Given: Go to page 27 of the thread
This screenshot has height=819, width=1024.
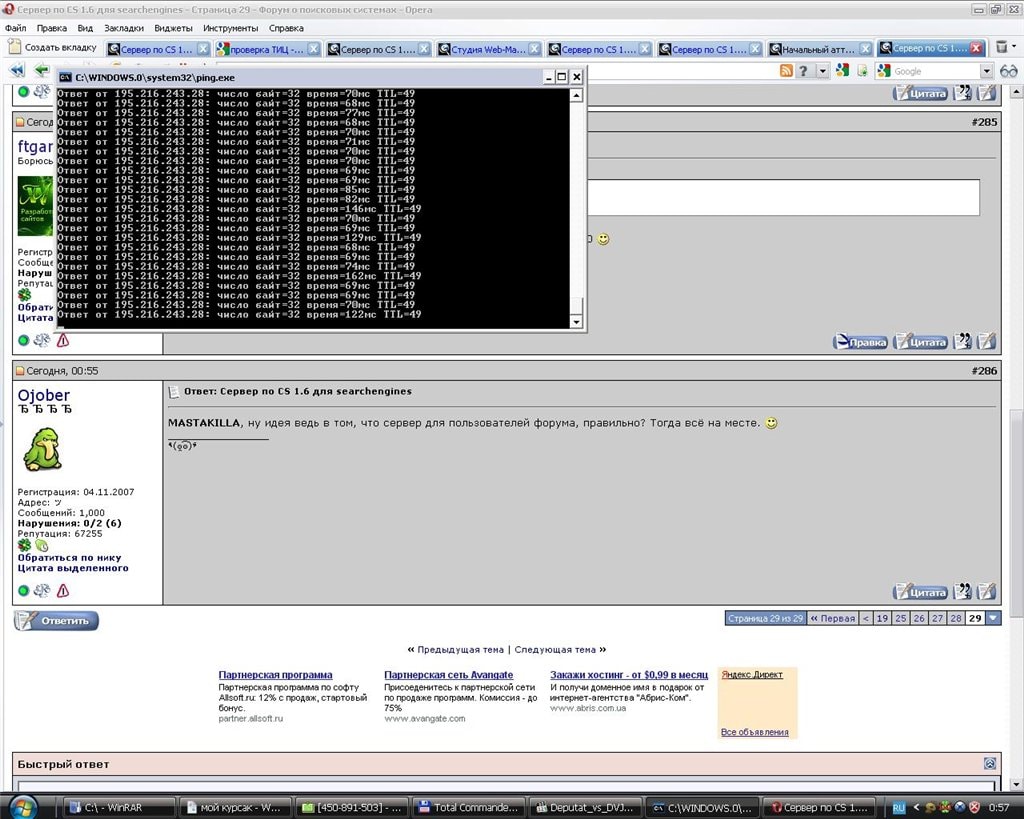Looking at the screenshot, I should click(938, 618).
